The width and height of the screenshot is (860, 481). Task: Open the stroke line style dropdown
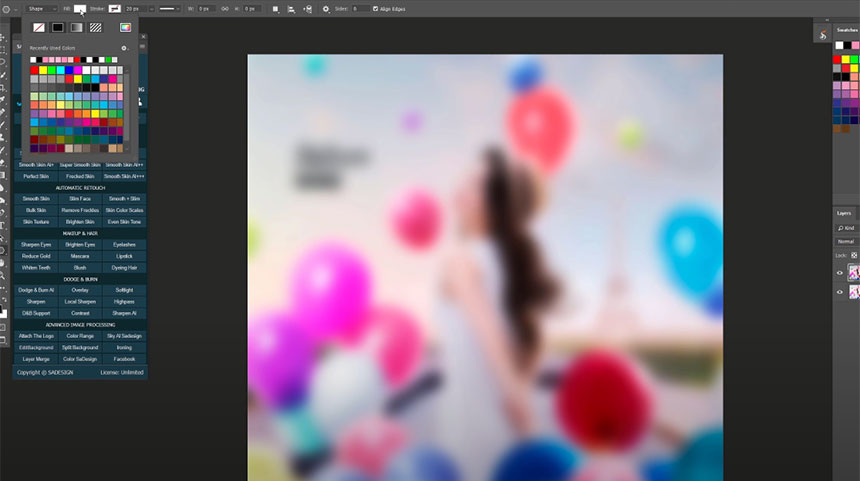coord(169,9)
